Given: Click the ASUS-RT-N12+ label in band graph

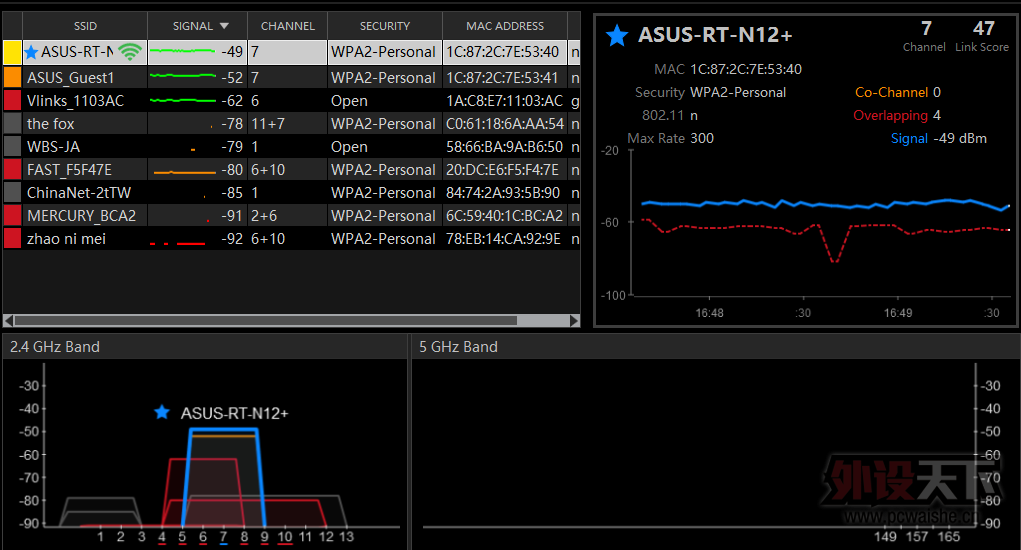Looking at the screenshot, I should pos(234,413).
